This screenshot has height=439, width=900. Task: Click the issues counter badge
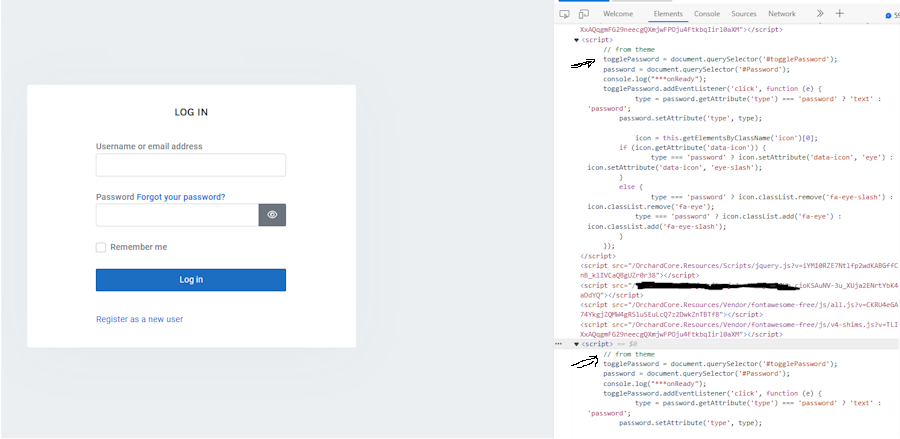point(893,15)
